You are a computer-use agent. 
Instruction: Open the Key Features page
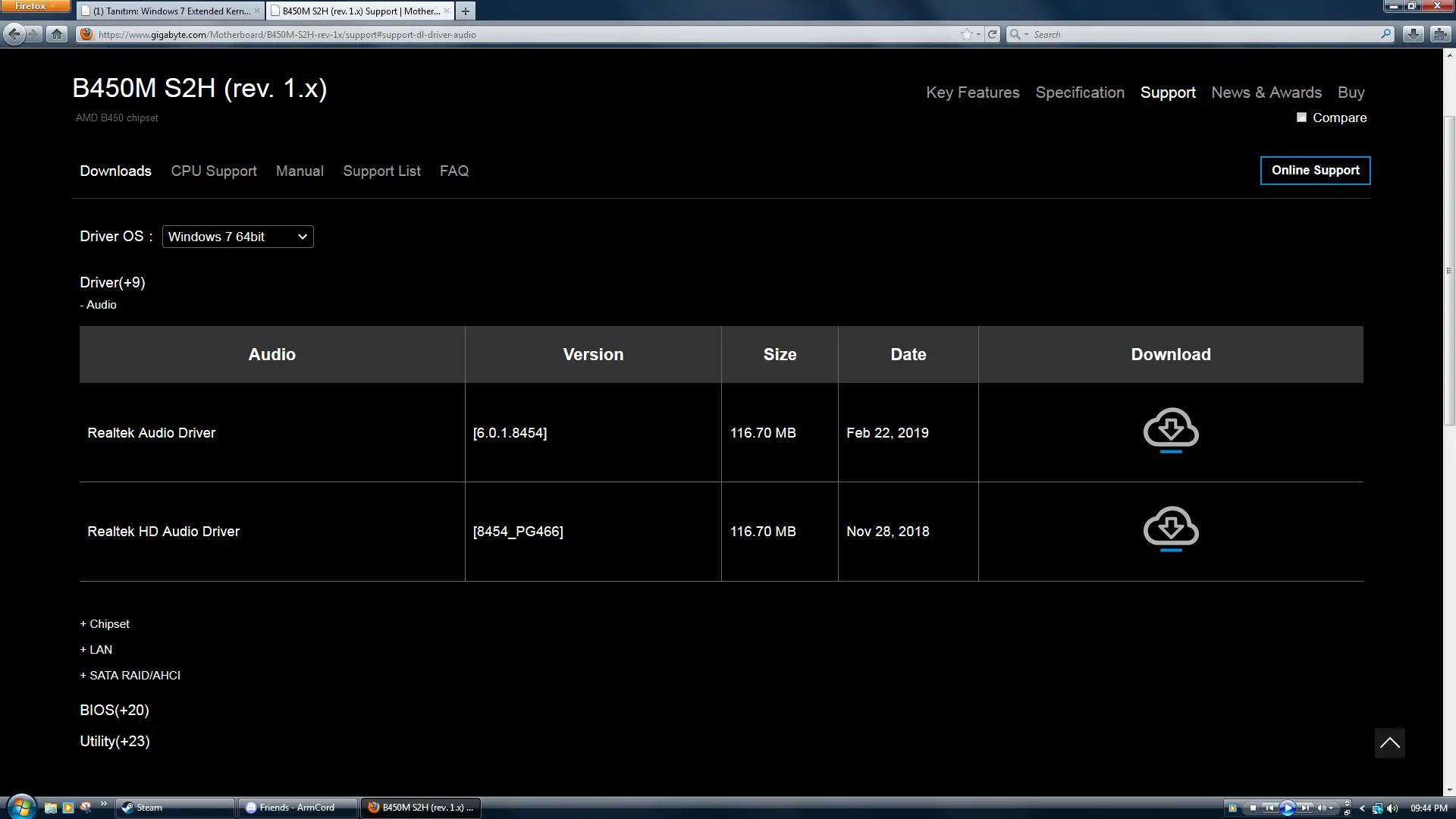[x=972, y=93]
